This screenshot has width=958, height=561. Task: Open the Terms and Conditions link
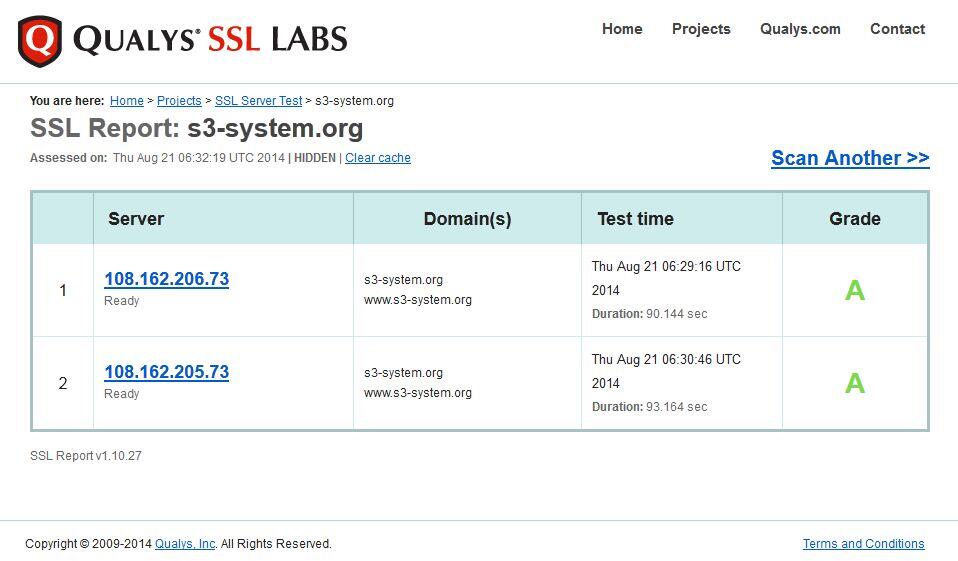pyautogui.click(x=863, y=544)
